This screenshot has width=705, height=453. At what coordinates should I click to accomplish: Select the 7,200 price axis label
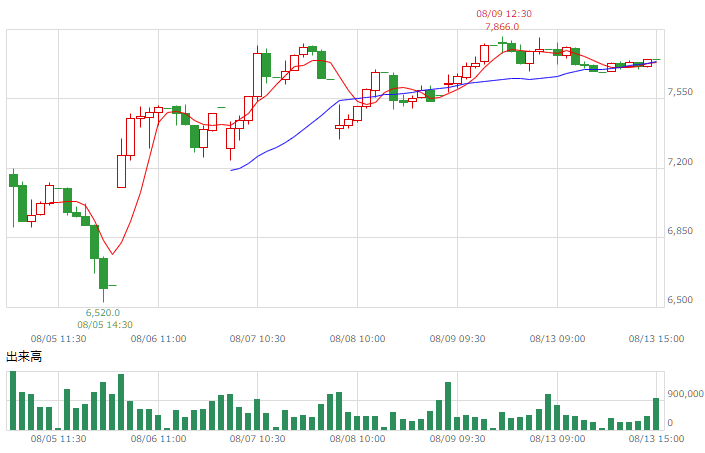680,162
